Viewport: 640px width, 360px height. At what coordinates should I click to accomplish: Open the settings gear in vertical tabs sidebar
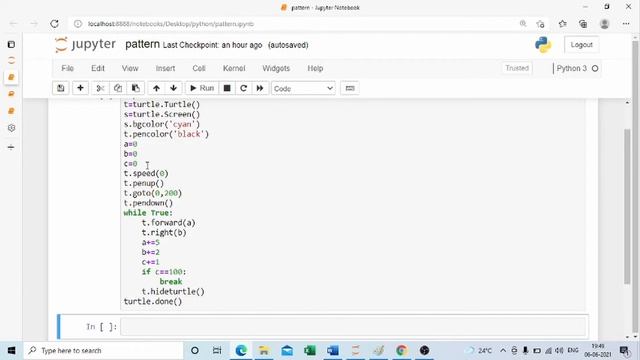tap(11, 128)
